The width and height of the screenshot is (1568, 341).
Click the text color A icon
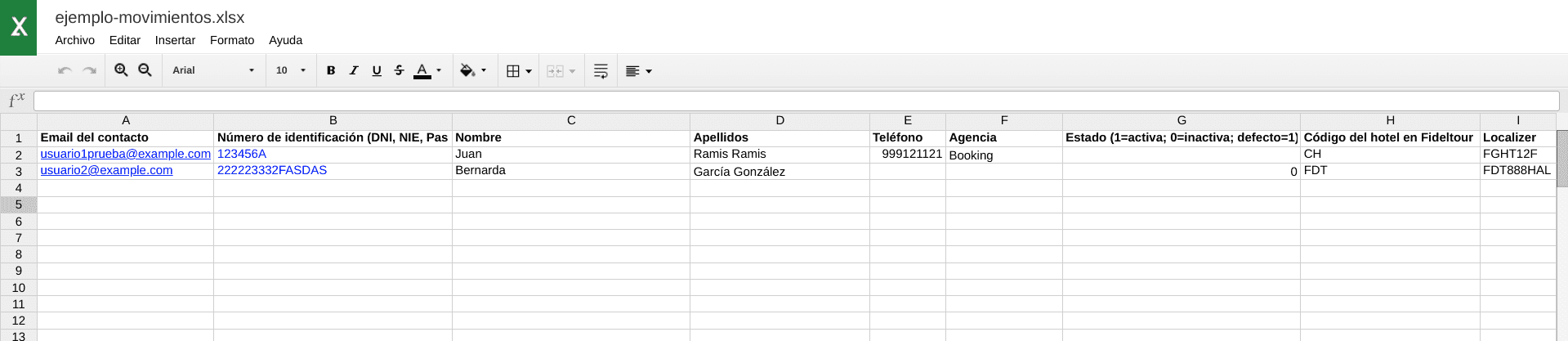pos(422,70)
